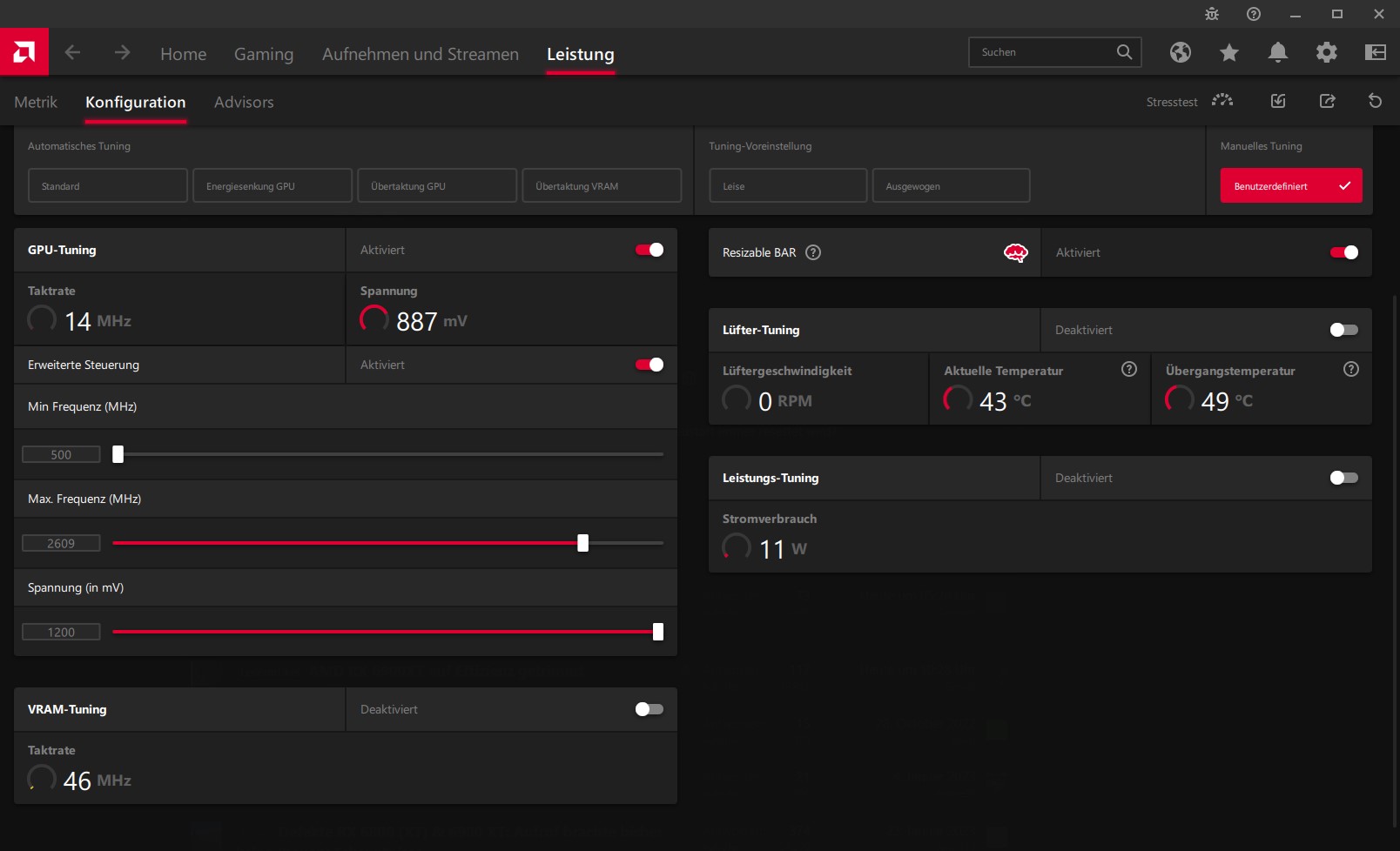Select the Leise tuning preset
This screenshot has height=851, width=1400.
pyautogui.click(x=788, y=185)
